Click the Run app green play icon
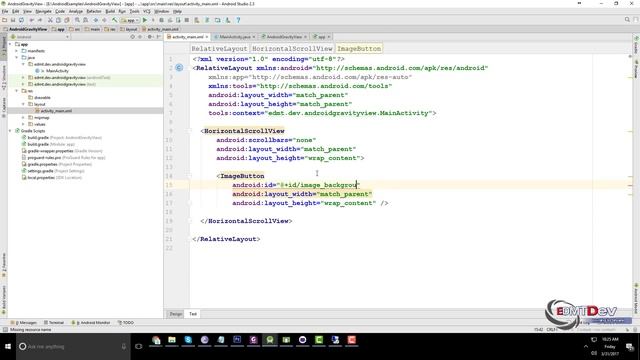 (144, 20)
